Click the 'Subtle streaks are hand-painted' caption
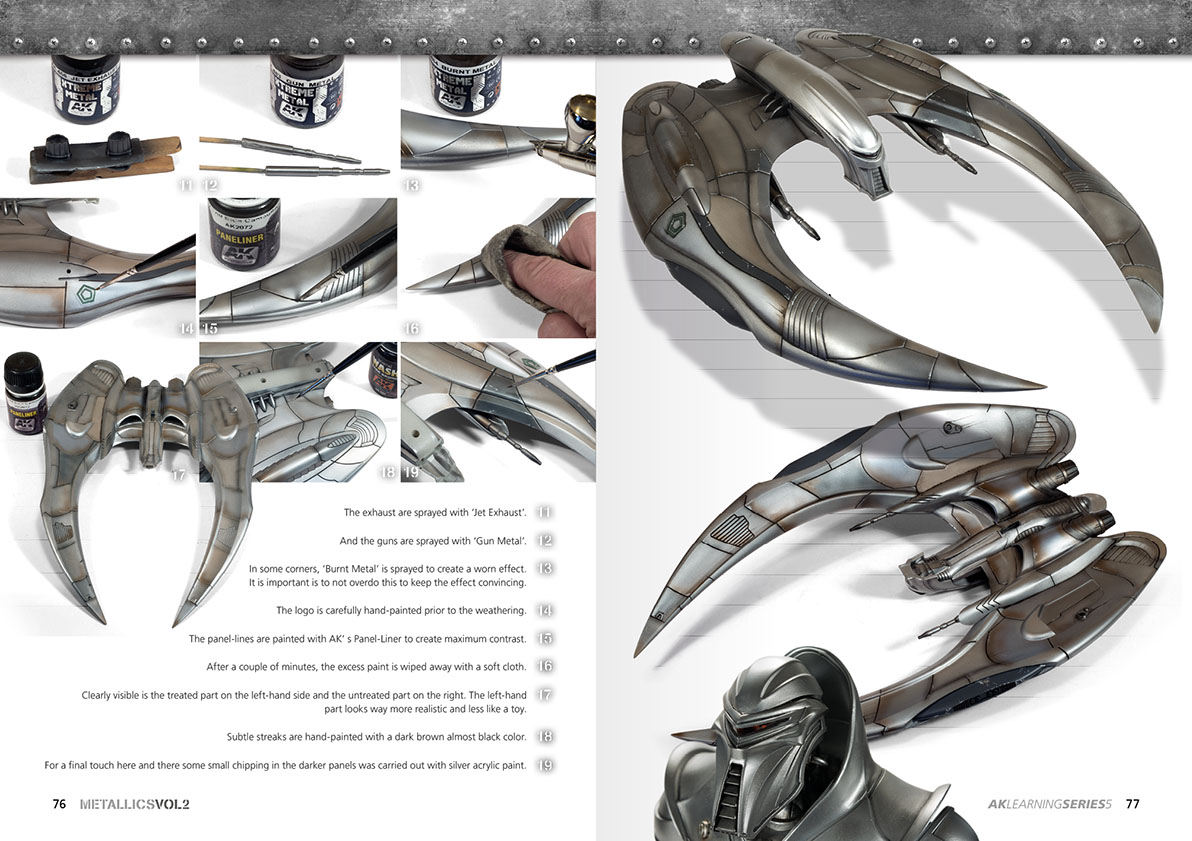1192x841 pixels. click(x=376, y=737)
